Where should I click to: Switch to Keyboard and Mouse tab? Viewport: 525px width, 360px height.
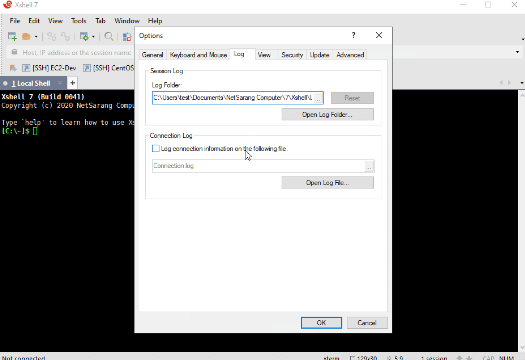point(198,55)
